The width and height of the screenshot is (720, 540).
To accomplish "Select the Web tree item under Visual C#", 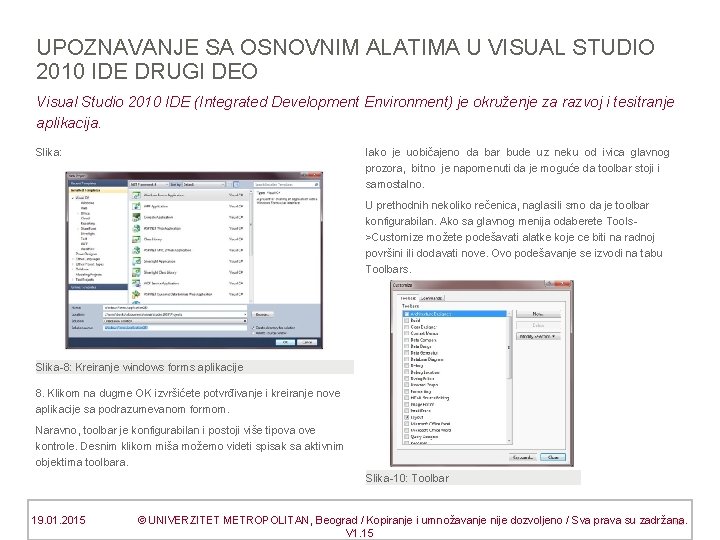I will pos(84,208).
